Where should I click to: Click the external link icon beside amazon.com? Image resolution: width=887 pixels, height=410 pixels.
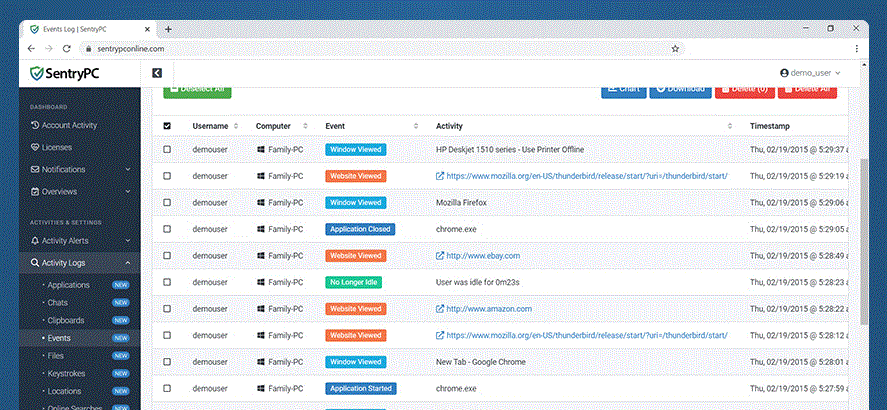pos(440,309)
